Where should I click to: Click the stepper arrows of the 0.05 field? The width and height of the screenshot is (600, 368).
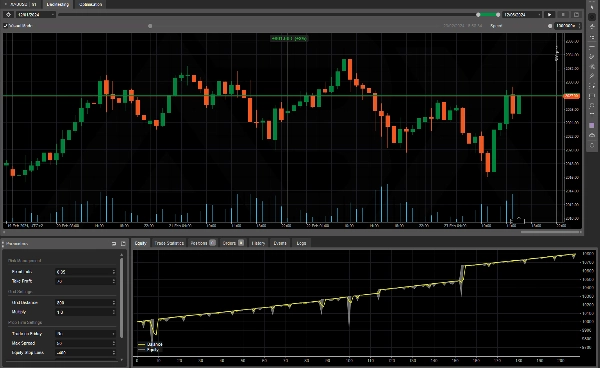[113, 272]
